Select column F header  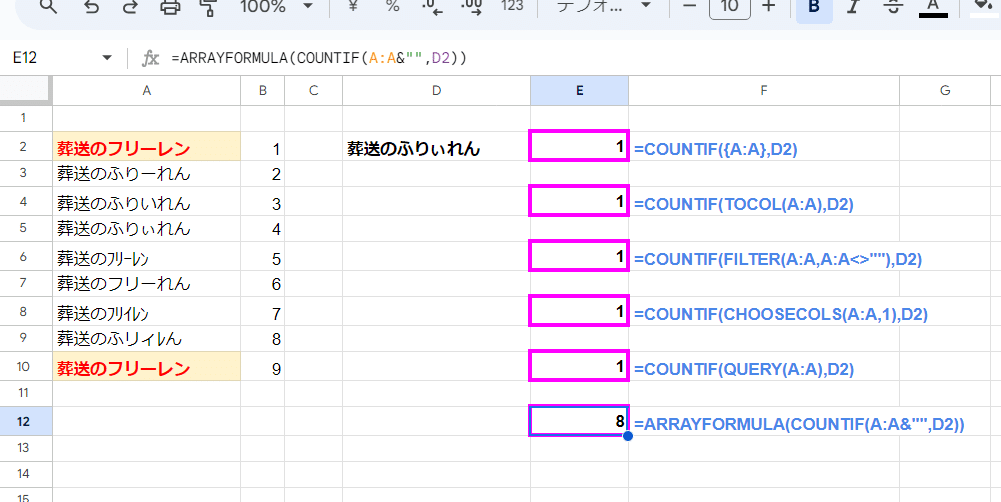click(764, 91)
